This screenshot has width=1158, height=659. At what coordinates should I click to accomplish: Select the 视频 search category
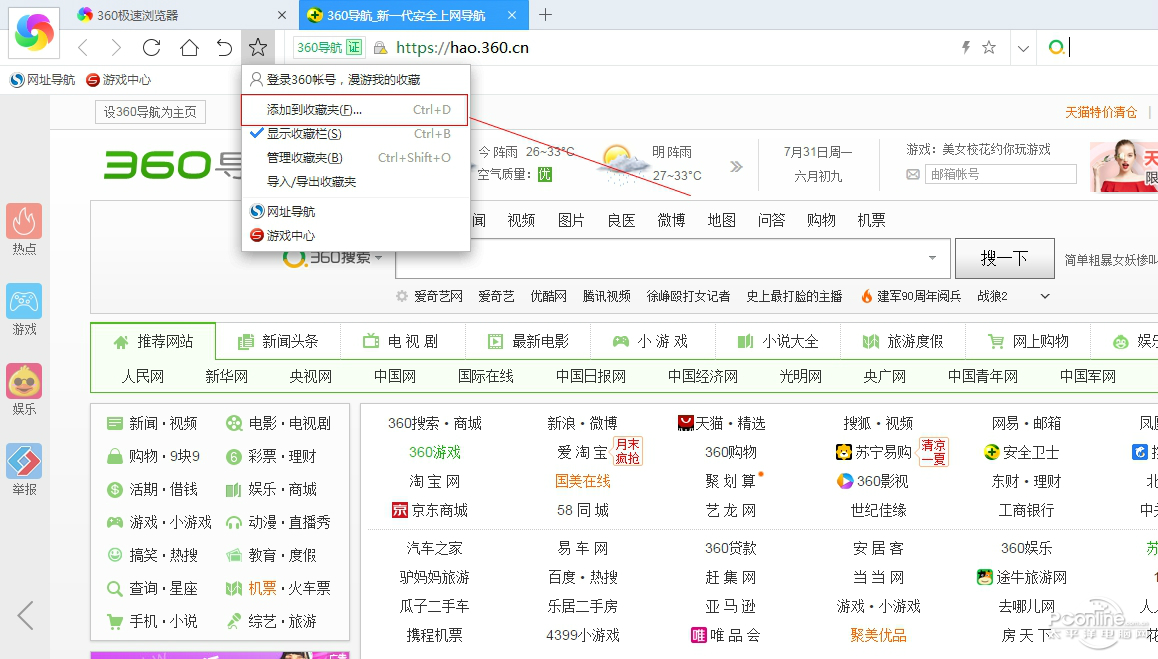pyautogui.click(x=521, y=220)
